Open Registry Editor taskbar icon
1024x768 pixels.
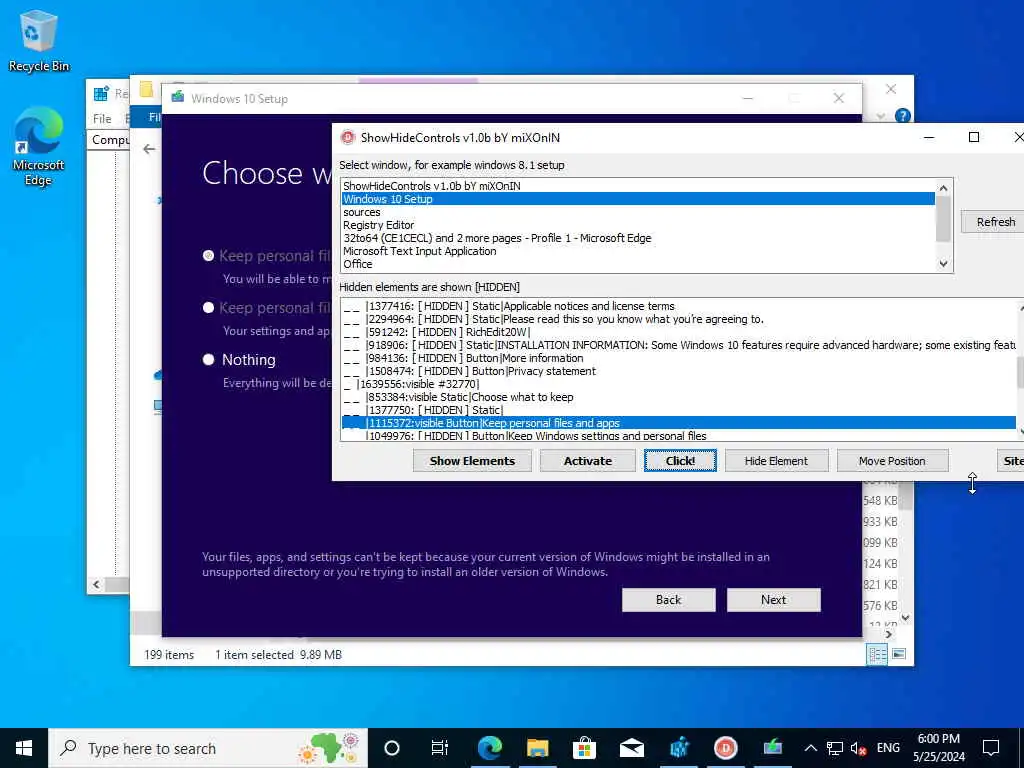pos(679,748)
